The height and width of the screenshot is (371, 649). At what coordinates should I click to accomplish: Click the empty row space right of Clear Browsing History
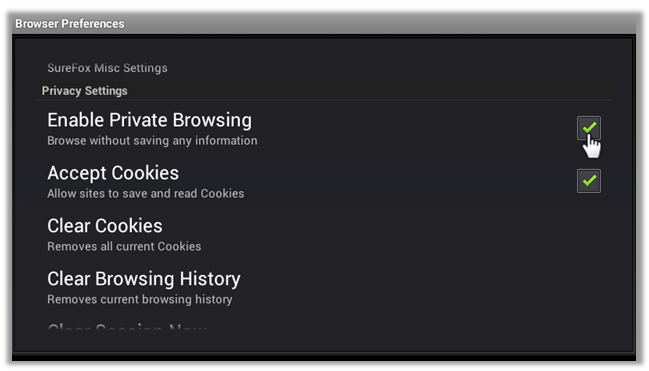[426, 287]
